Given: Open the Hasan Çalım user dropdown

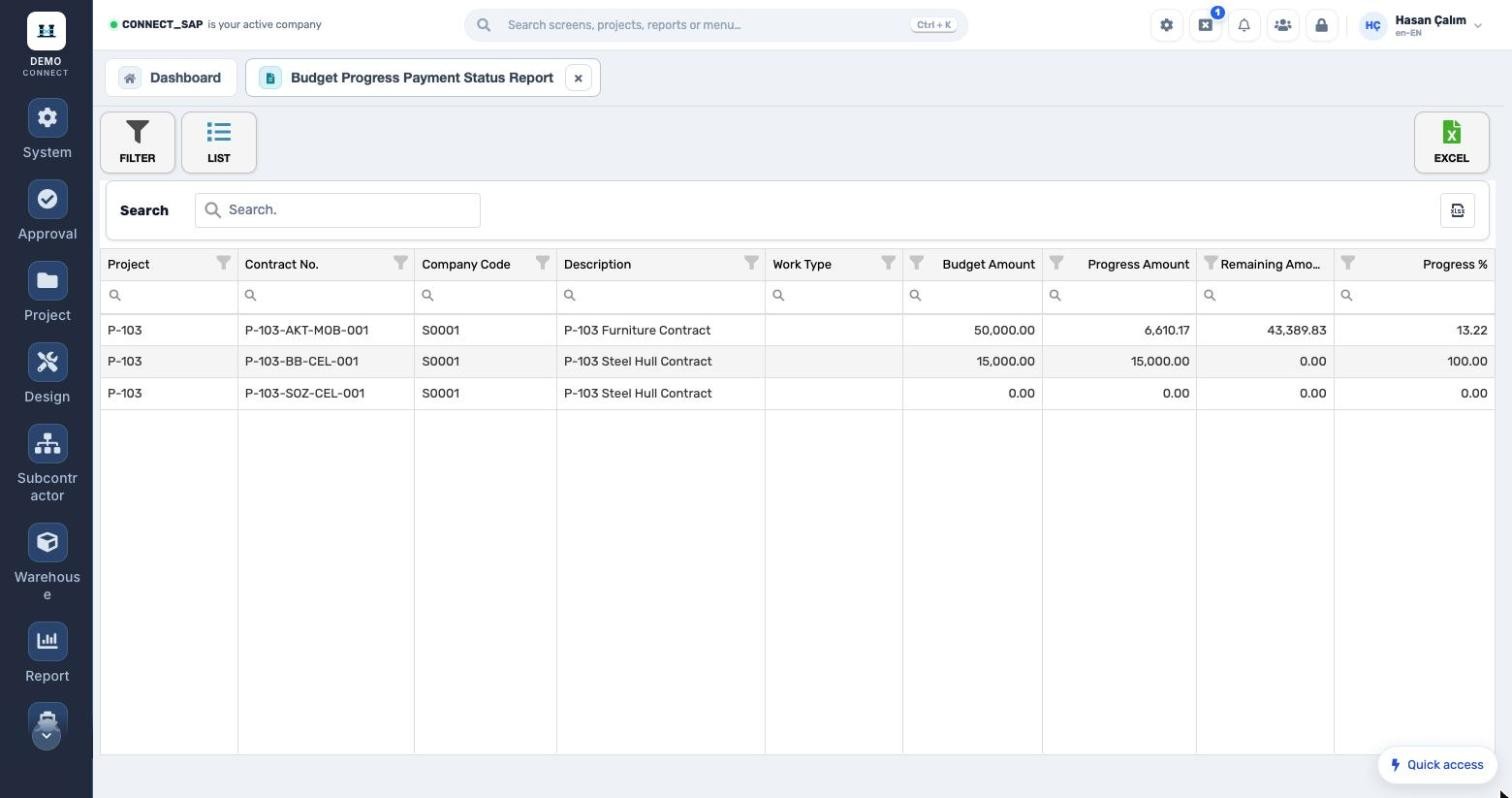Looking at the screenshot, I should click(x=1423, y=25).
